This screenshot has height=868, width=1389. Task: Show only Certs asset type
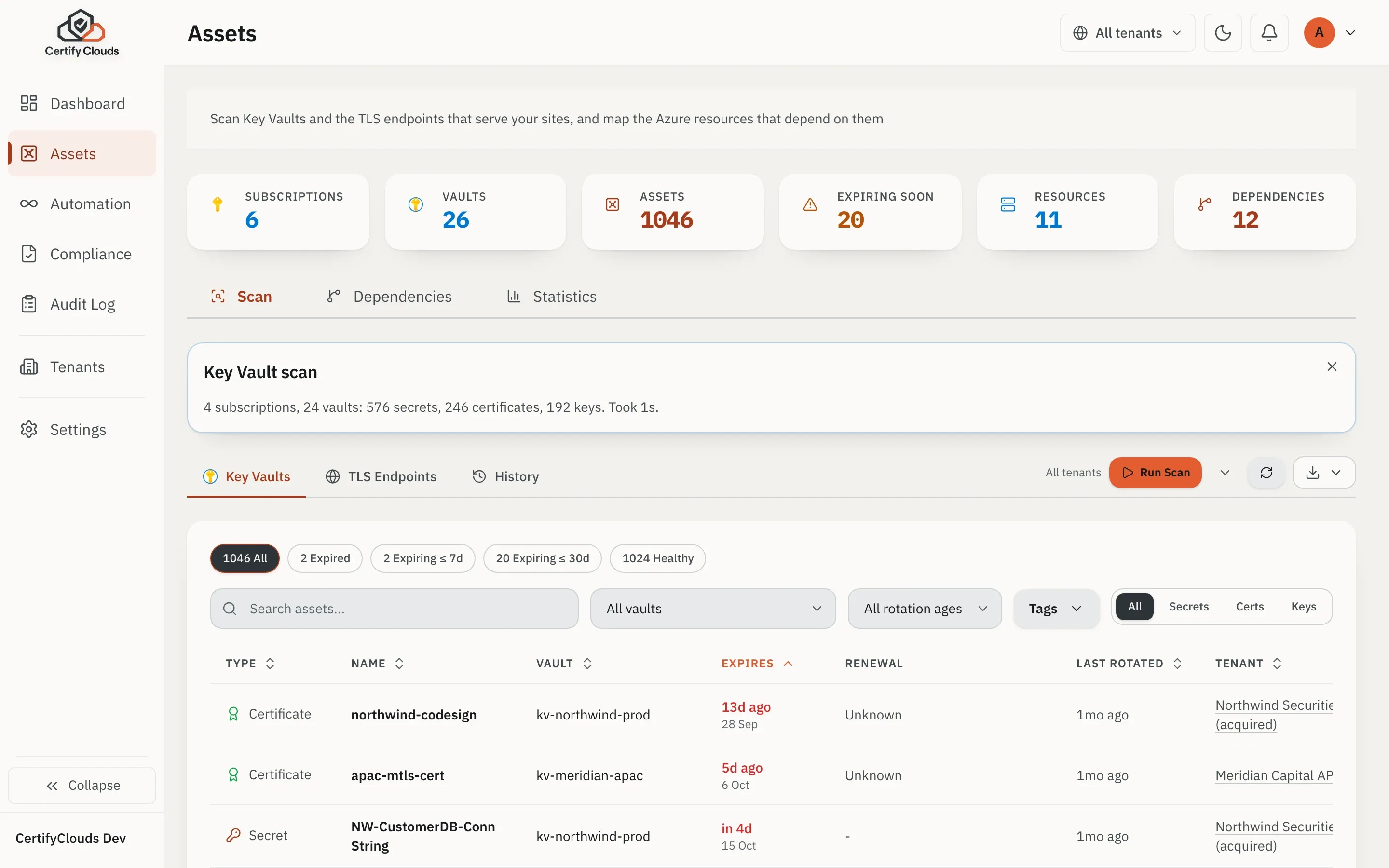[1250, 606]
